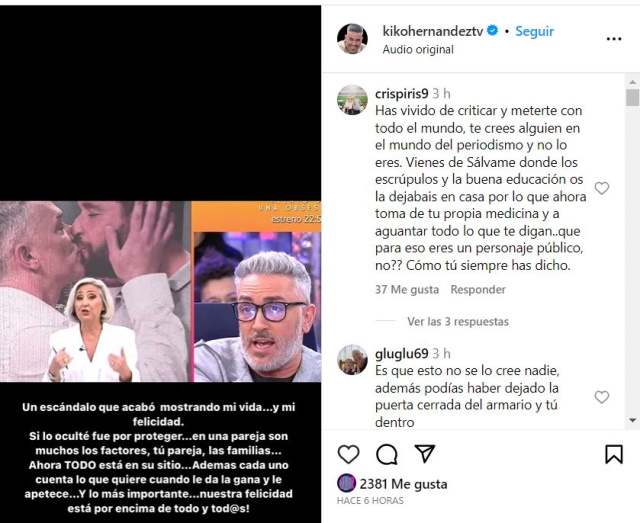This screenshot has height=523, width=640.
Task: Share the post with the paper plane icon
Action: click(424, 453)
